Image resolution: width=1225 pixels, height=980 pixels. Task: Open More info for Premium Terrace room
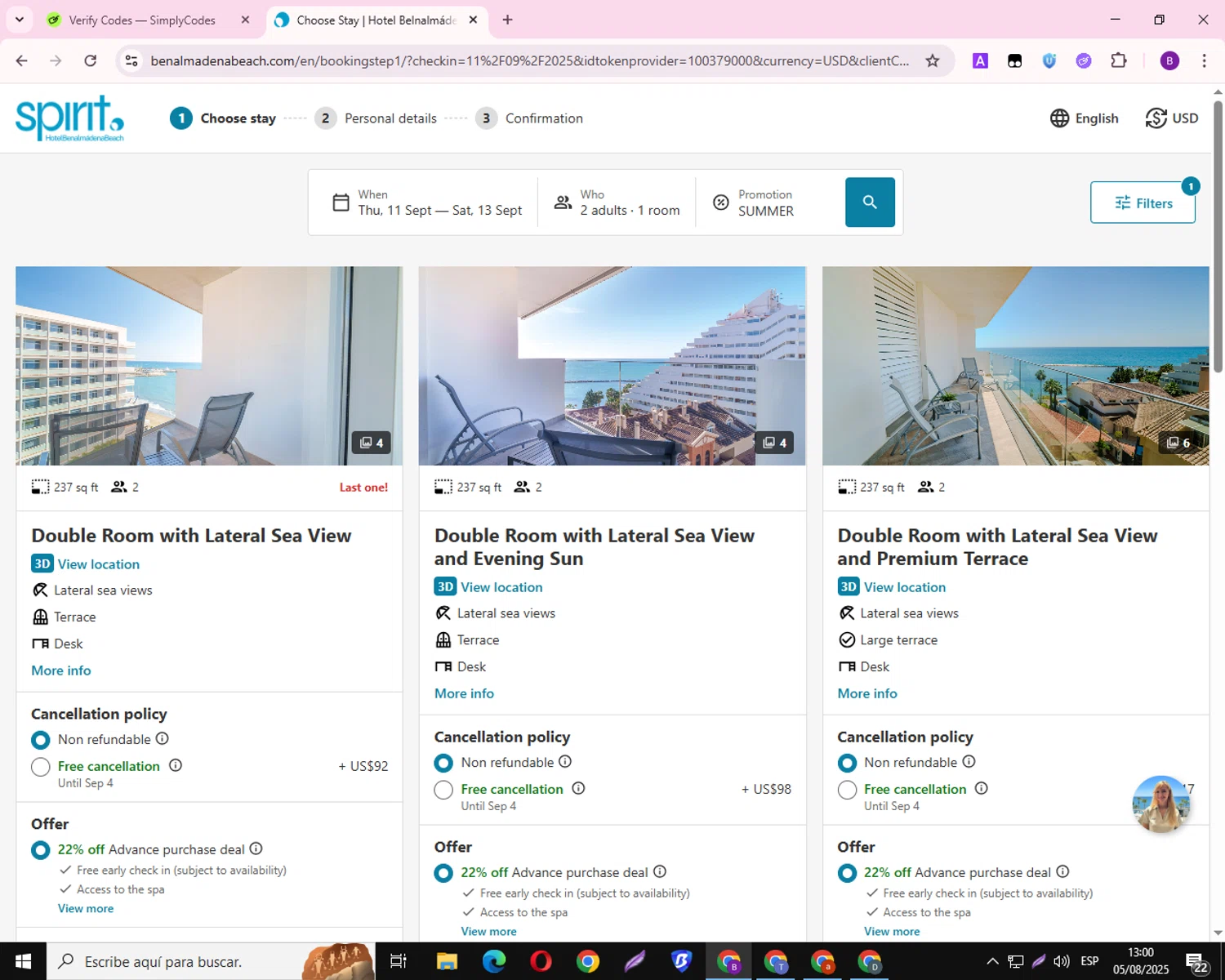(x=867, y=693)
